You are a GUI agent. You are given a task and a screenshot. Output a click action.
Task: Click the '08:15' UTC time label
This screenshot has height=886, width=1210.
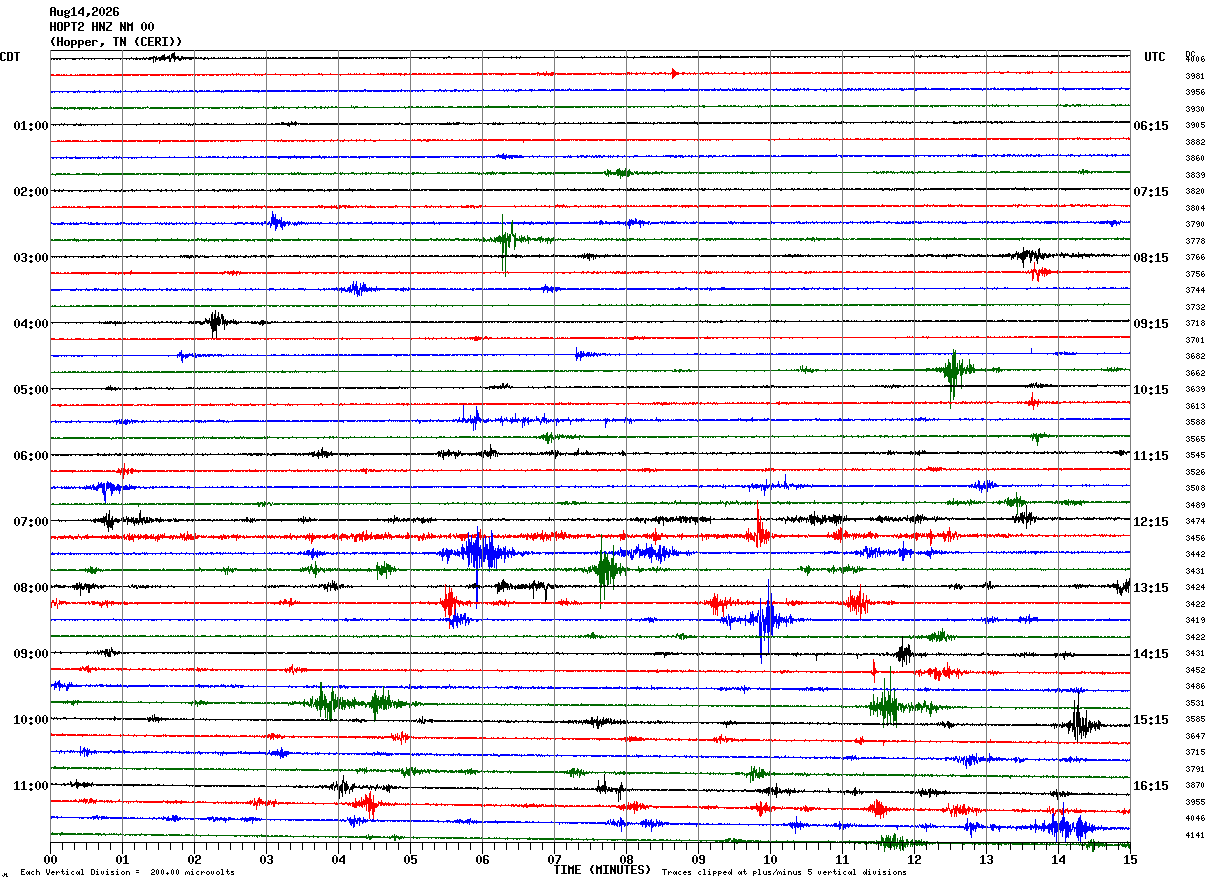[x=1152, y=258]
